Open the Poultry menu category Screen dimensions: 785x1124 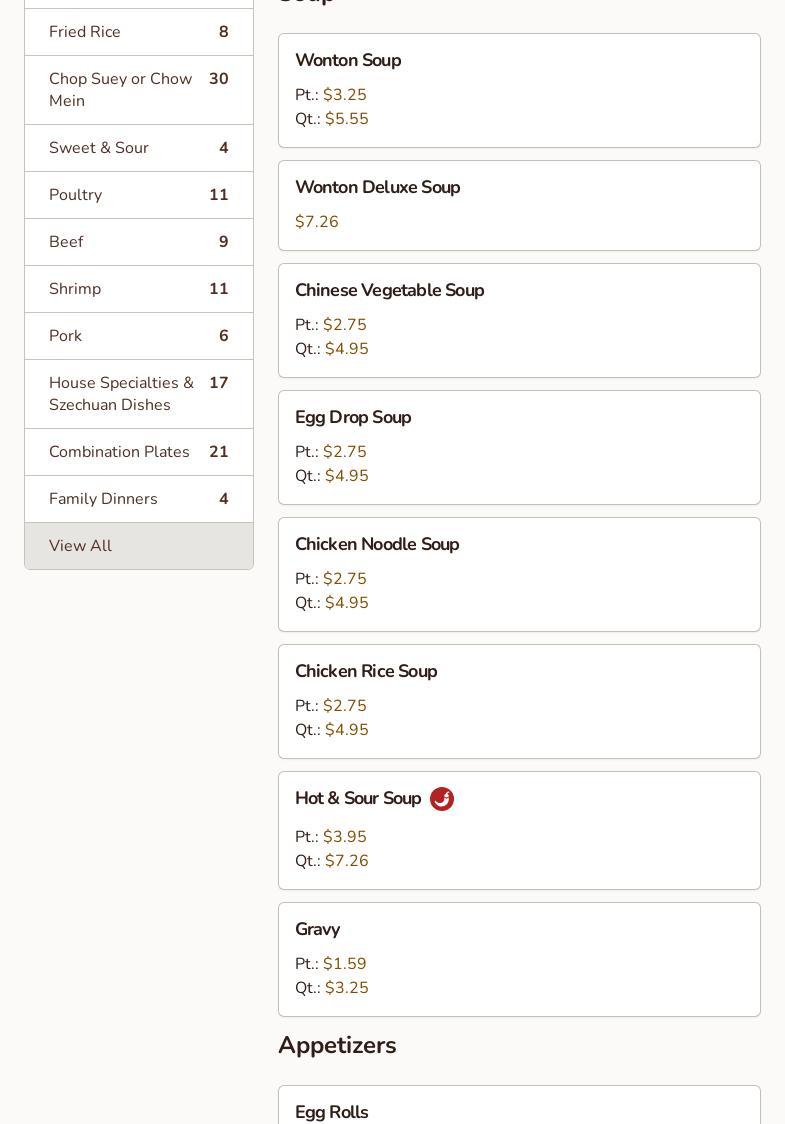138,195
